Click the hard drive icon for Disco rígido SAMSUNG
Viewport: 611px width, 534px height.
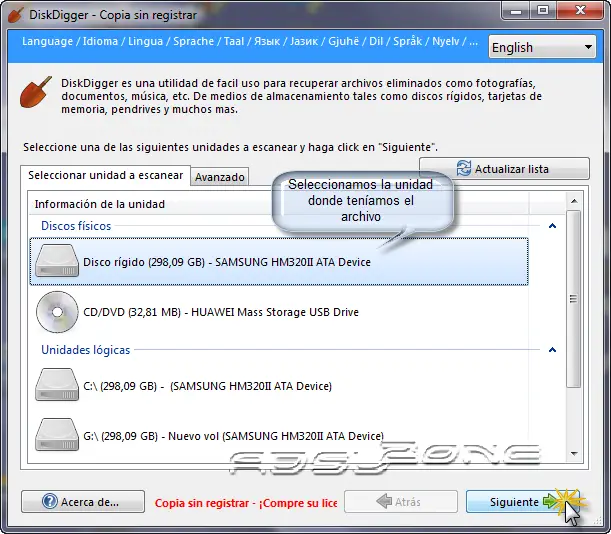(x=57, y=261)
